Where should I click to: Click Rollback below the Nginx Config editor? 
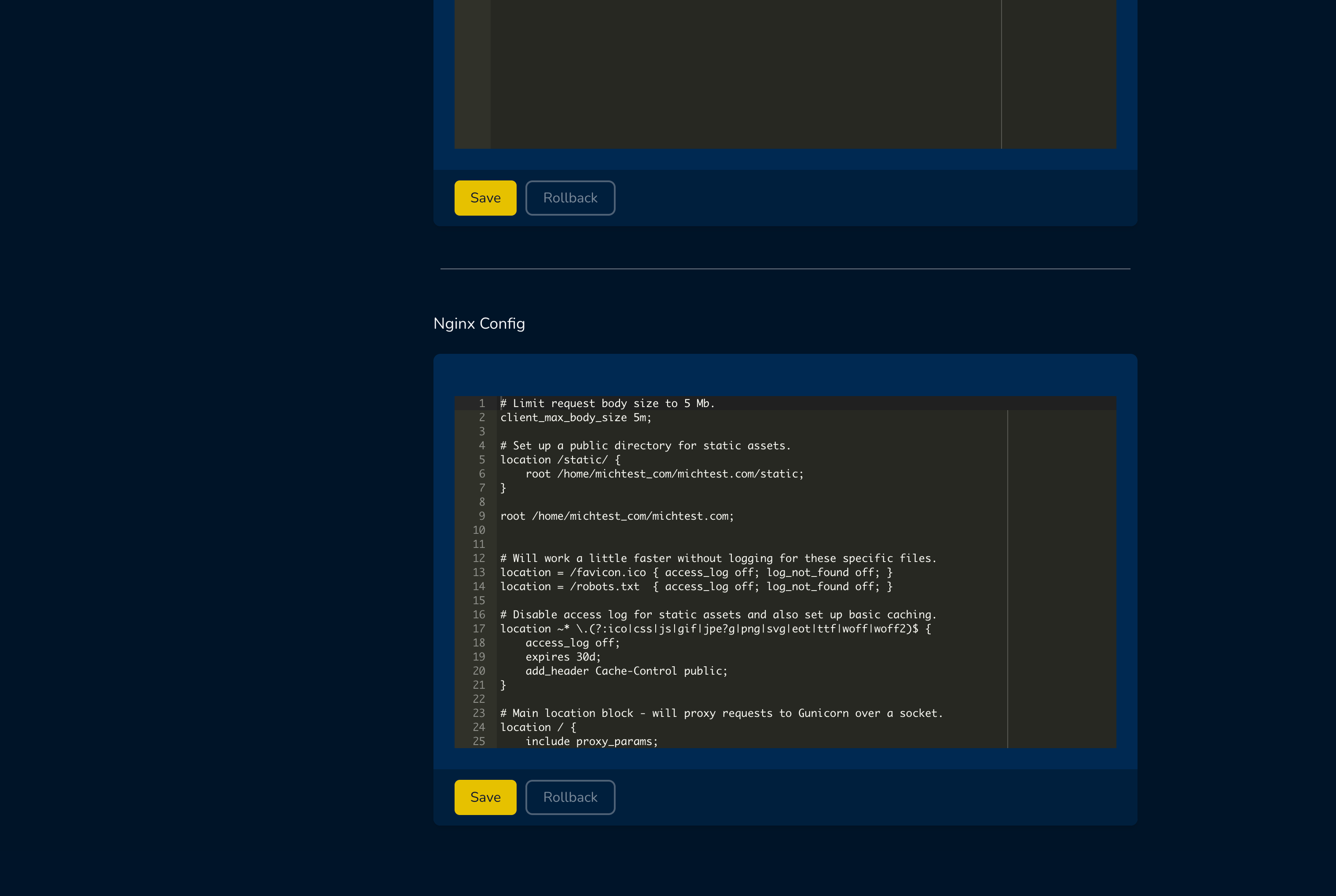[570, 797]
